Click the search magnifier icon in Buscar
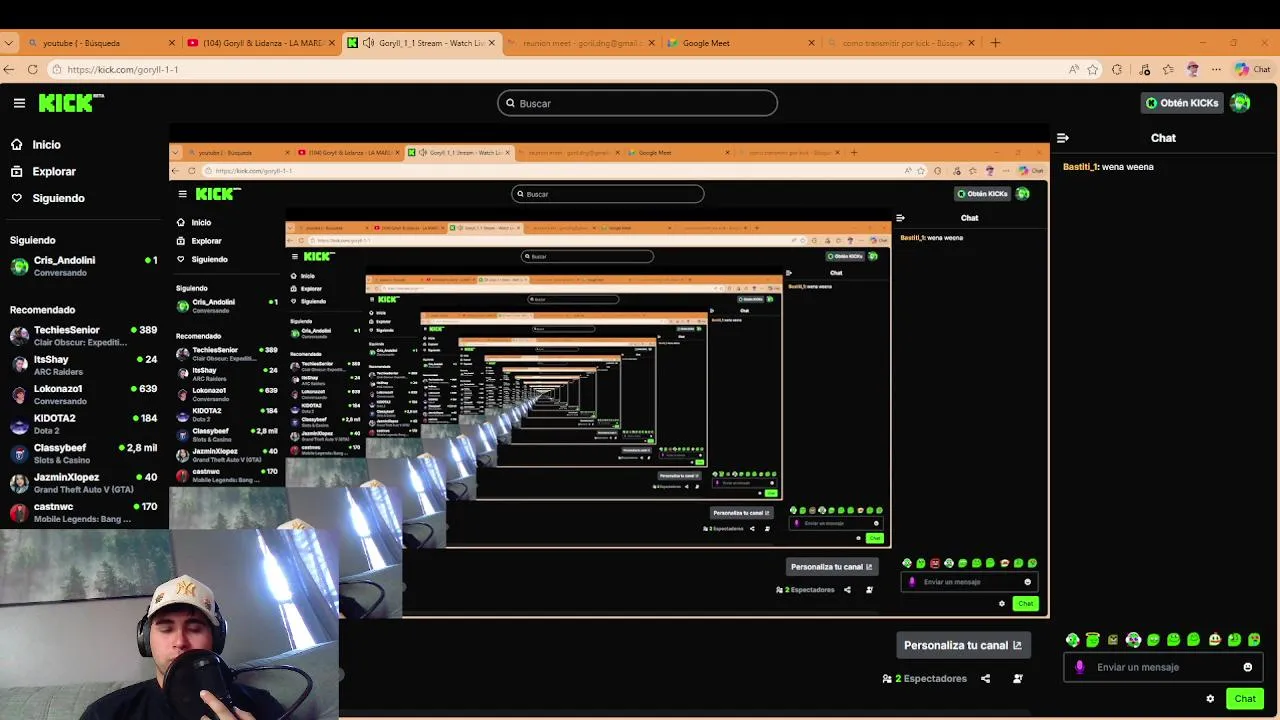This screenshot has width=1280, height=720. 510,103
